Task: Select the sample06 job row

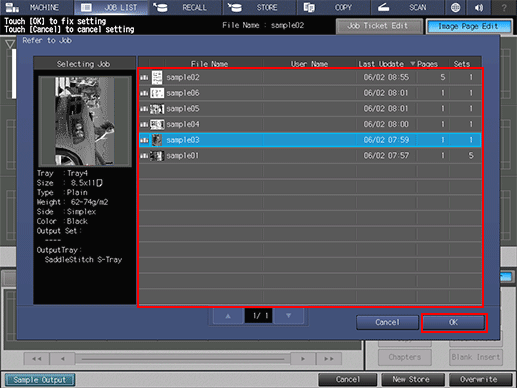Action: (x=310, y=93)
